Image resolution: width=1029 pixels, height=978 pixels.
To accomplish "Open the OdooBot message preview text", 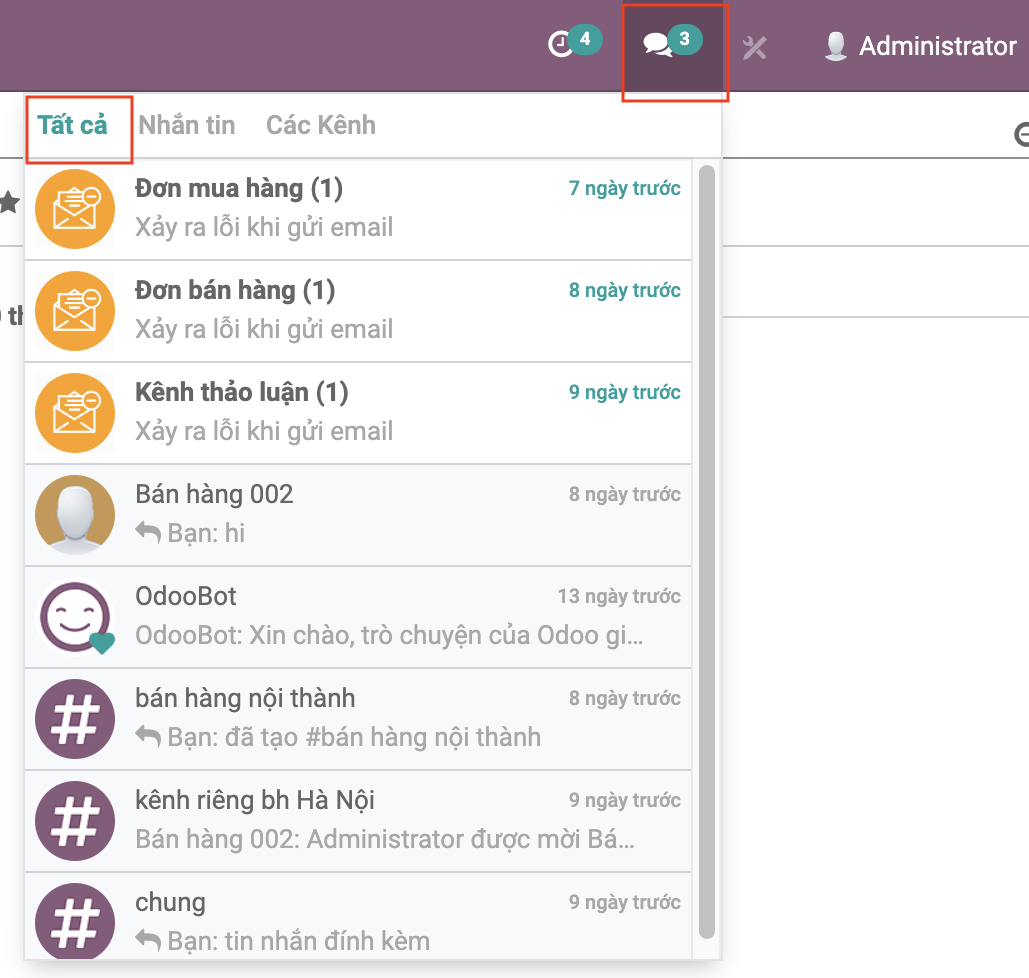I will click(389, 635).
